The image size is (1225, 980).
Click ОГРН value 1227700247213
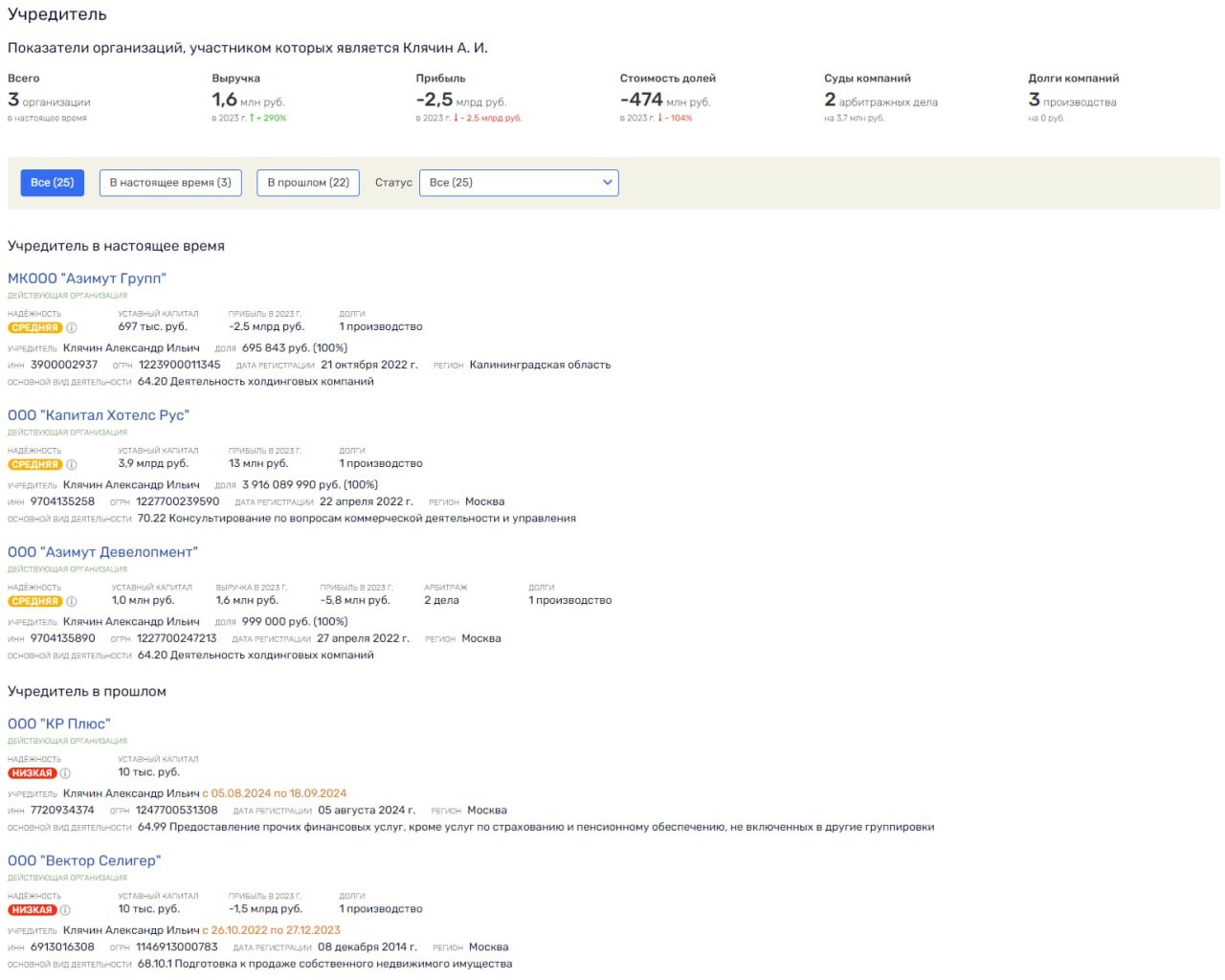tap(177, 638)
